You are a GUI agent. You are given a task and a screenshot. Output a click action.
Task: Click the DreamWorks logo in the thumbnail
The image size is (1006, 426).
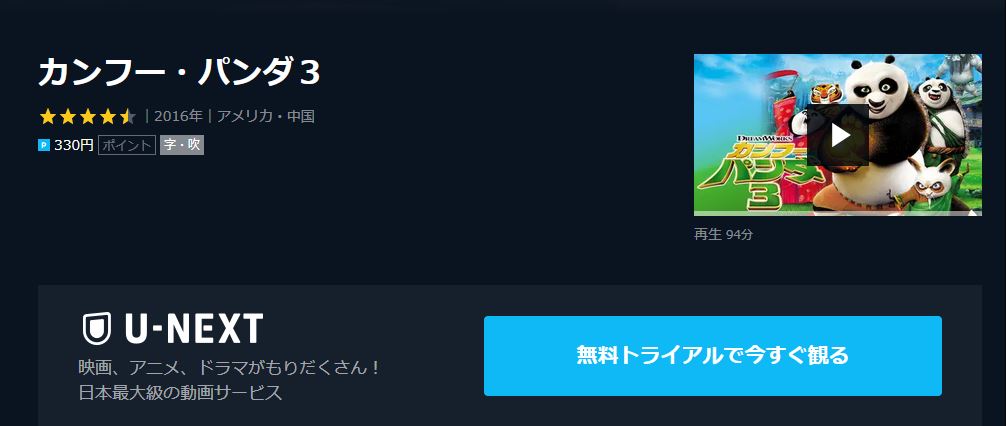[x=765, y=137]
